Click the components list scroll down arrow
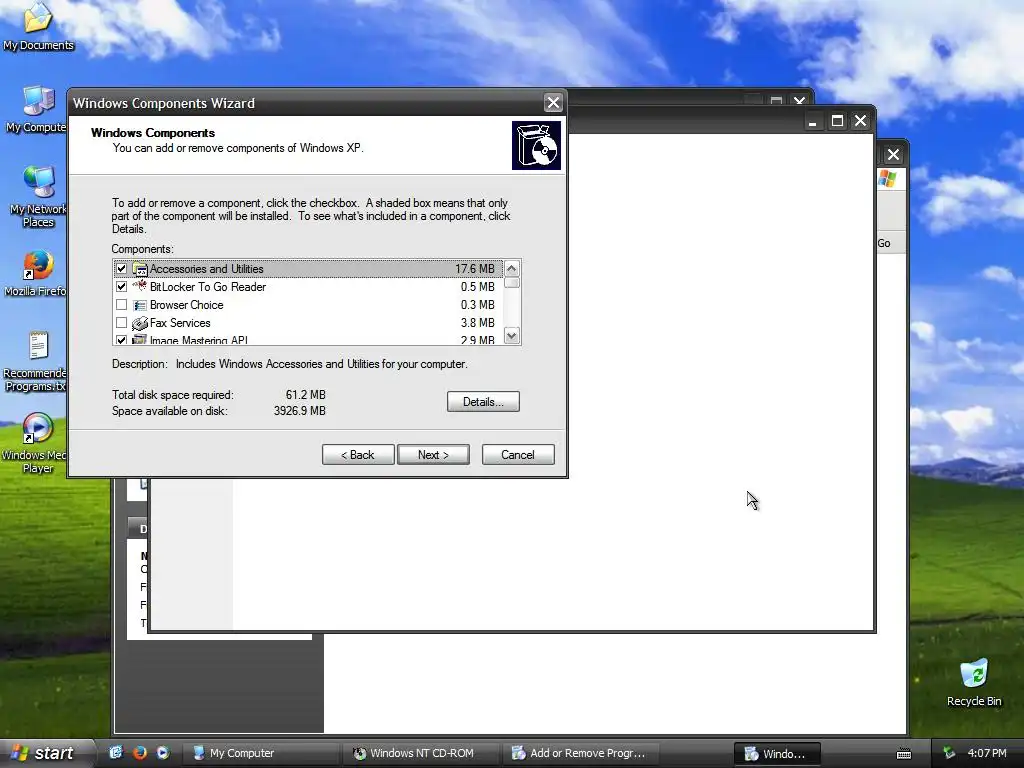The height and width of the screenshot is (768, 1024). 512,336
